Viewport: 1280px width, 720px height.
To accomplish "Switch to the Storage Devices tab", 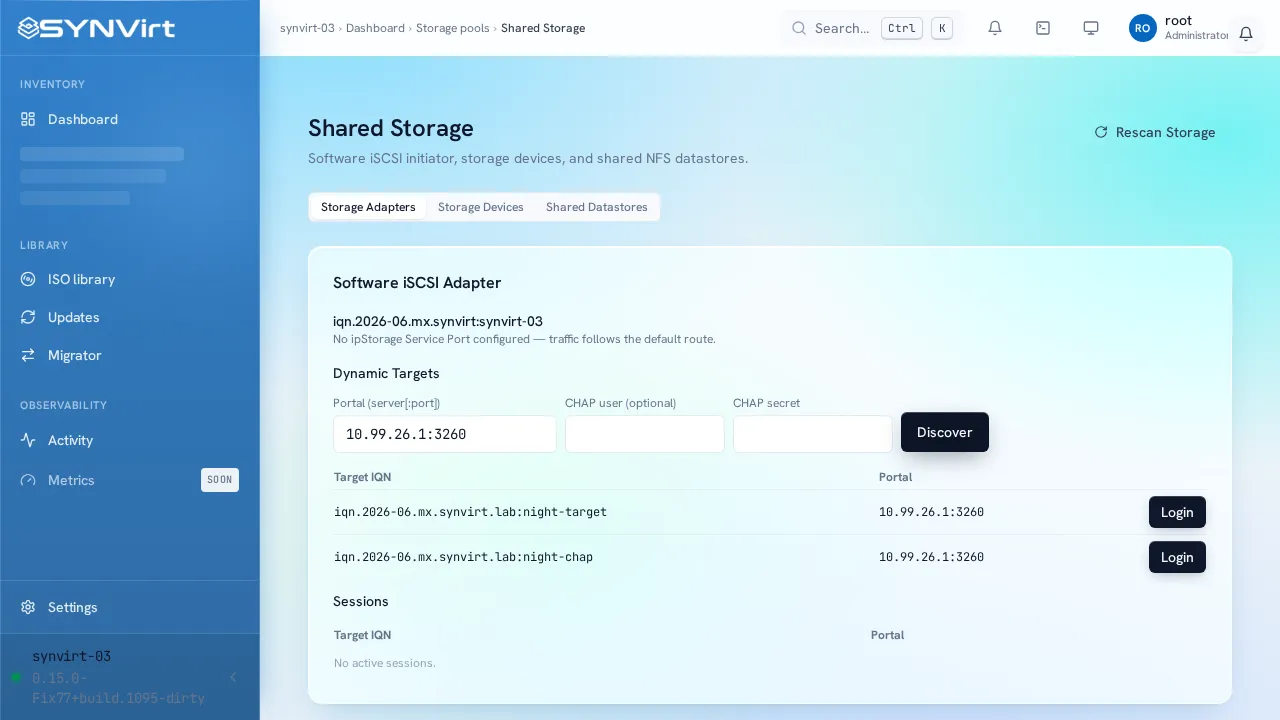I will point(481,207).
